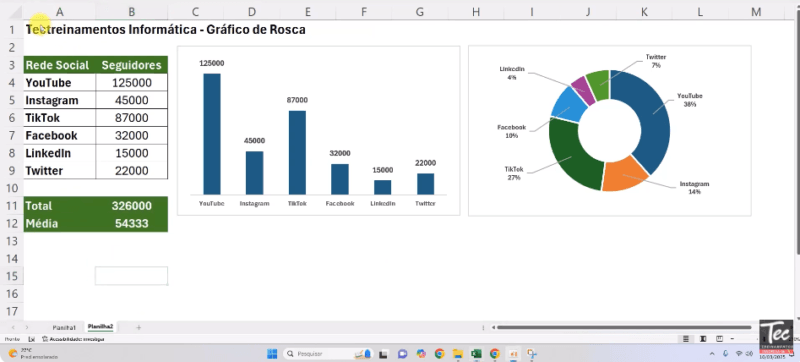Image resolution: width=800 pixels, height=362 pixels.
Task: Select column M header
Action: click(756, 12)
